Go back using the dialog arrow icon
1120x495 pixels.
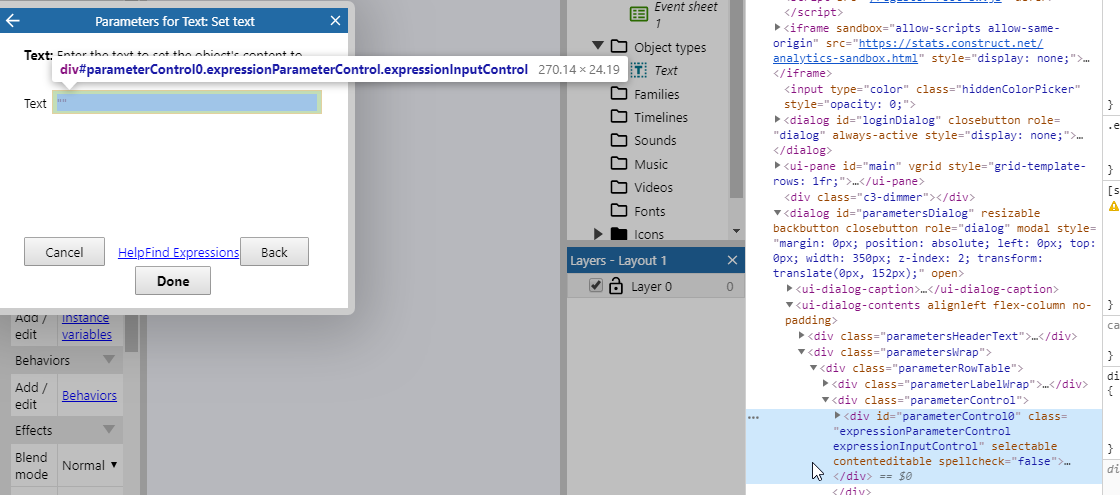point(12,21)
